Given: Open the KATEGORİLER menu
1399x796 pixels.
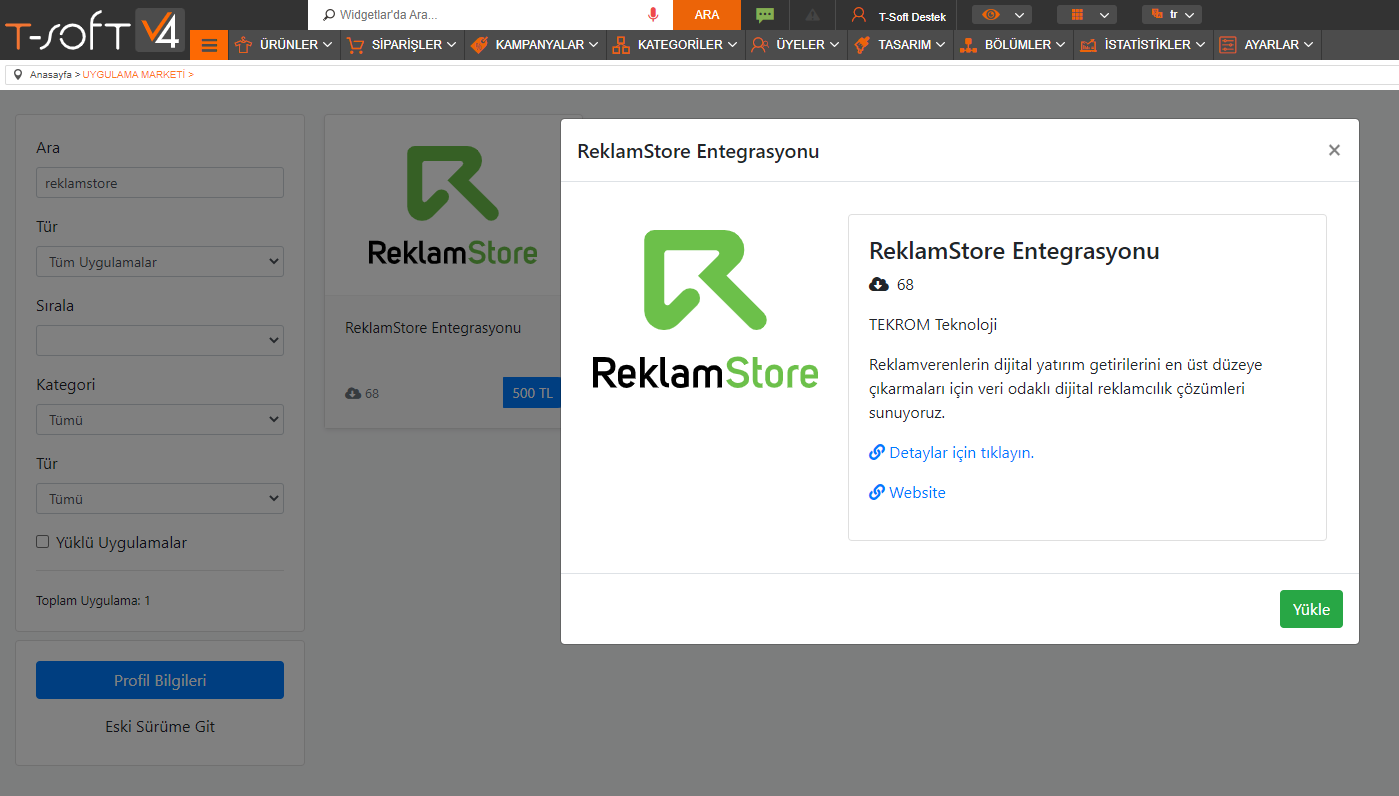Looking at the screenshot, I should (676, 45).
